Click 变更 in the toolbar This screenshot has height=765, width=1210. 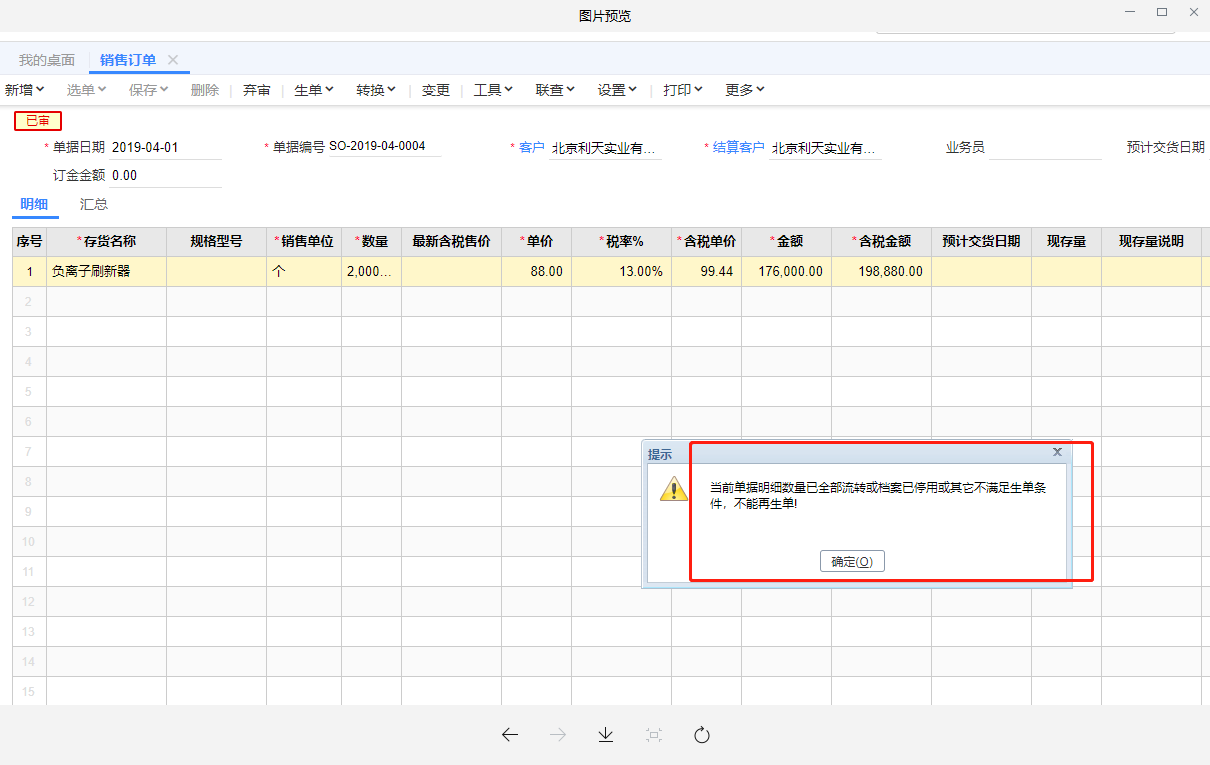[436, 90]
